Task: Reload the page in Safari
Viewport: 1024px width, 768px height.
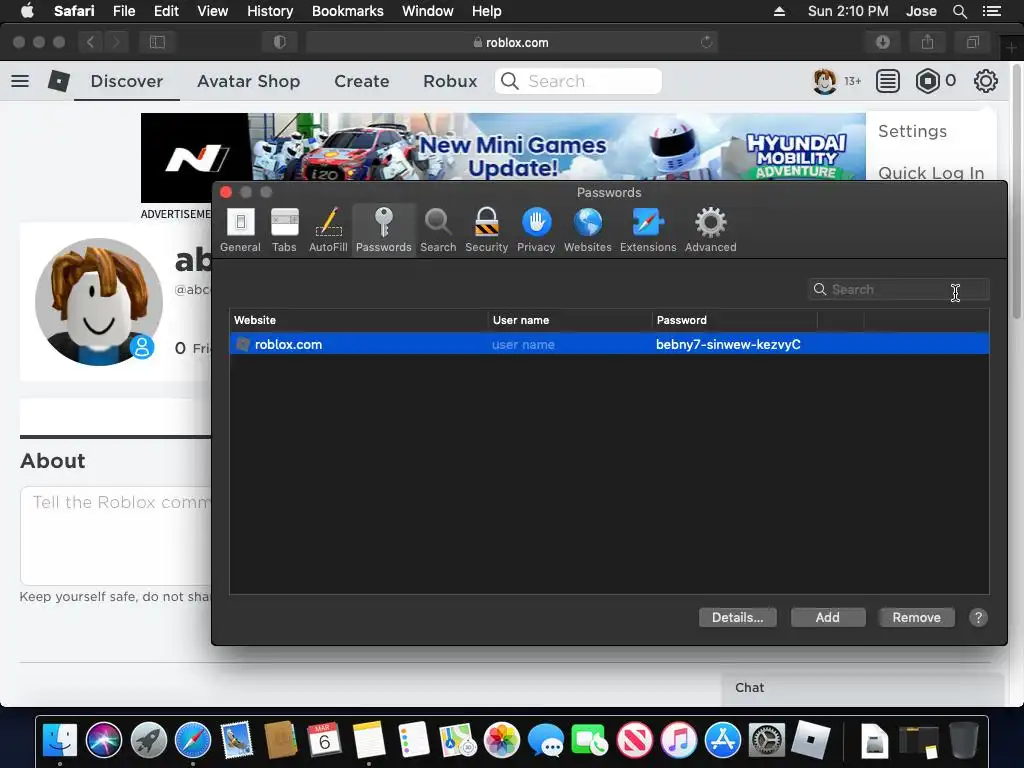Action: [706, 42]
